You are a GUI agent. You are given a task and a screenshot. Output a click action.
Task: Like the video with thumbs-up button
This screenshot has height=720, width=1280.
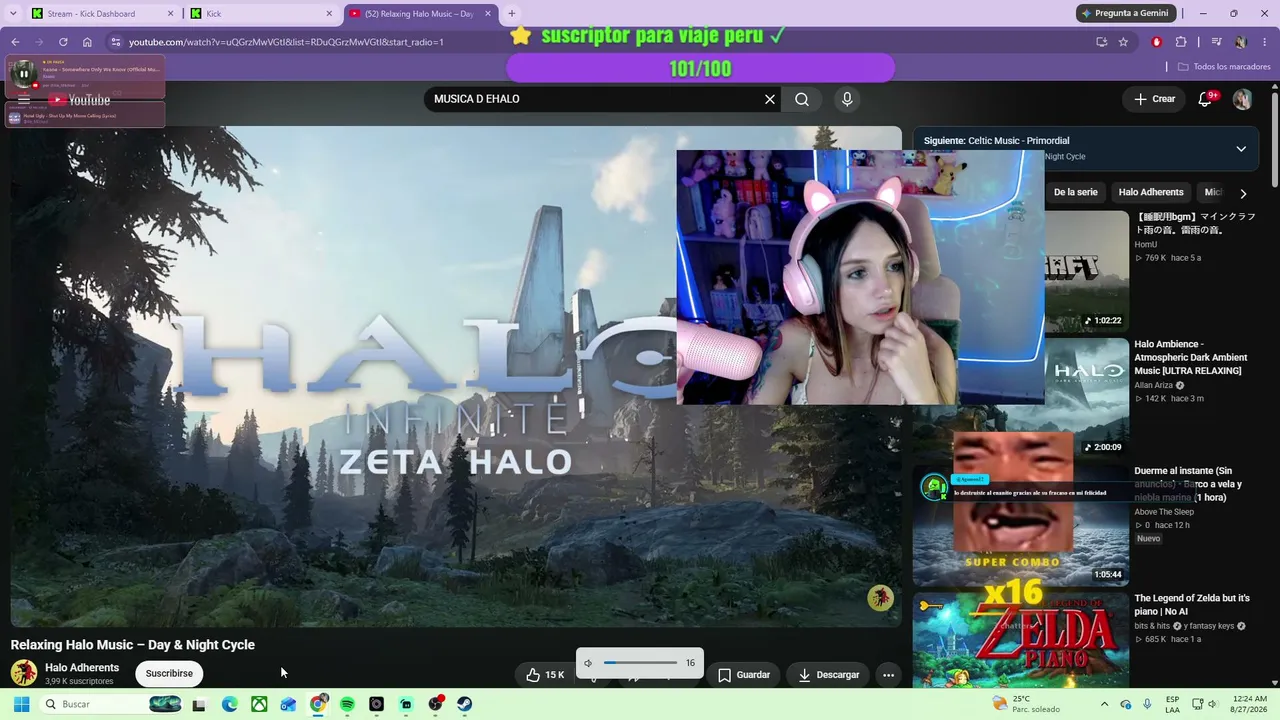click(545, 675)
